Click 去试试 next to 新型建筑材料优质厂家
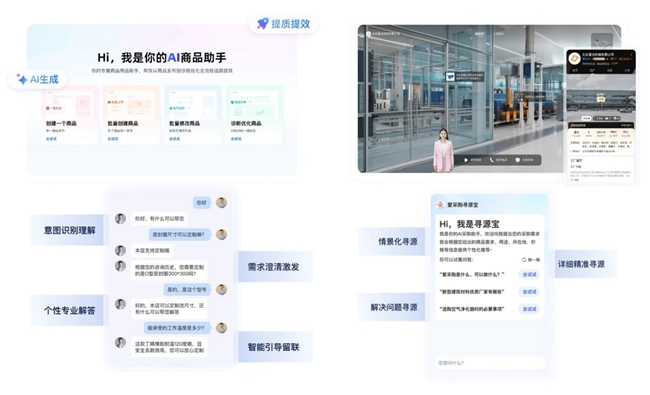This screenshot has height=395, width=650. coord(529,292)
